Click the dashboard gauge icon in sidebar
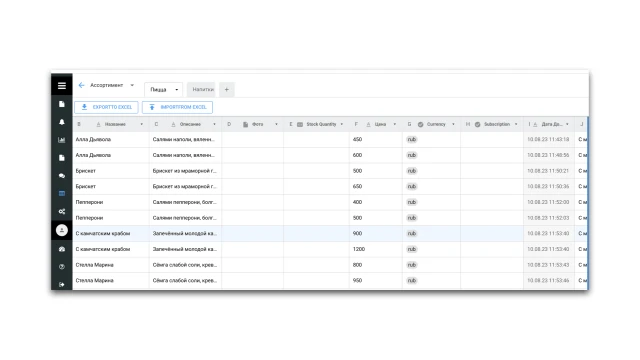640x360 pixels. tap(62, 249)
